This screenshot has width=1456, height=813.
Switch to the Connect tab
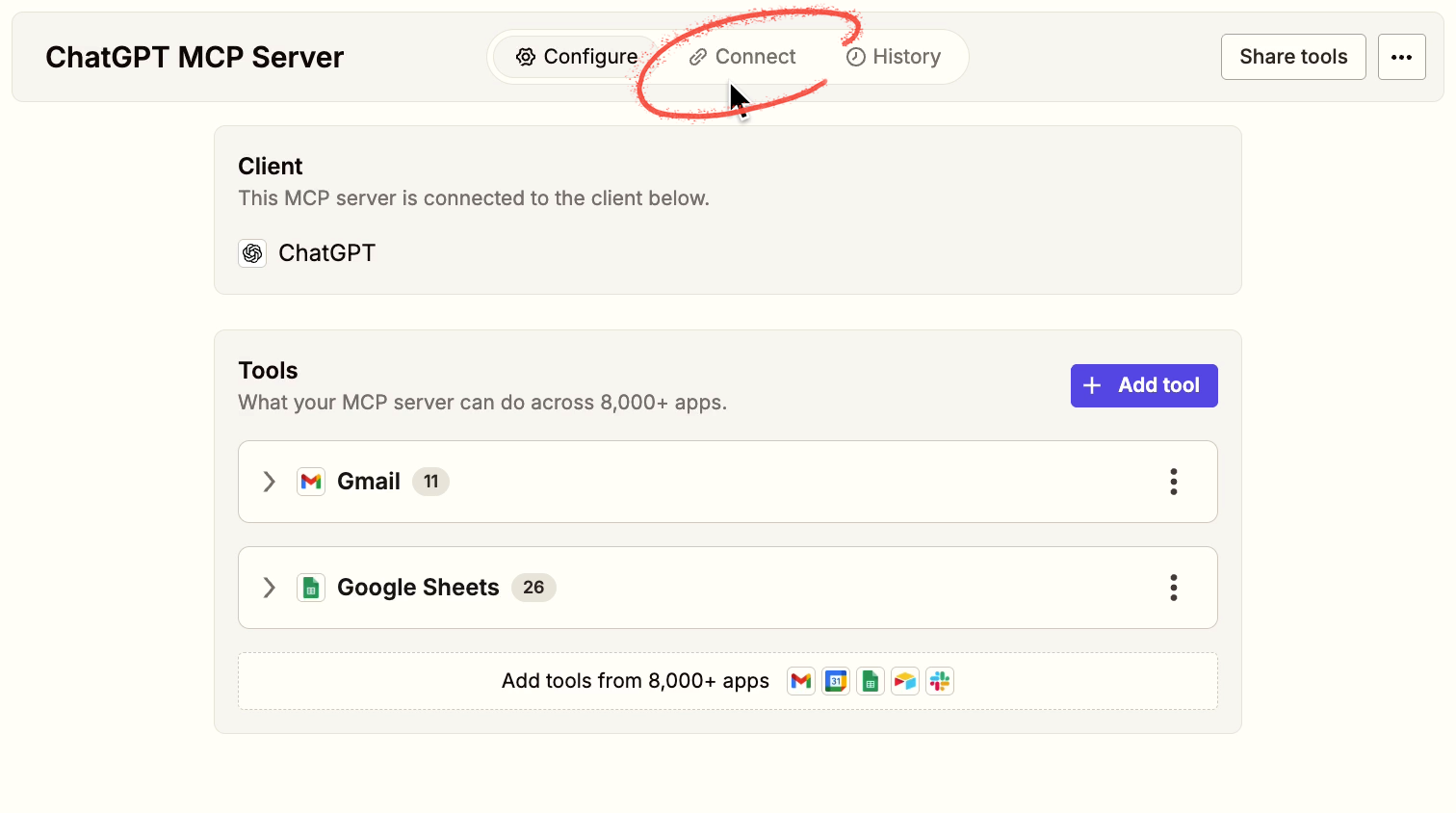pyautogui.click(x=742, y=57)
